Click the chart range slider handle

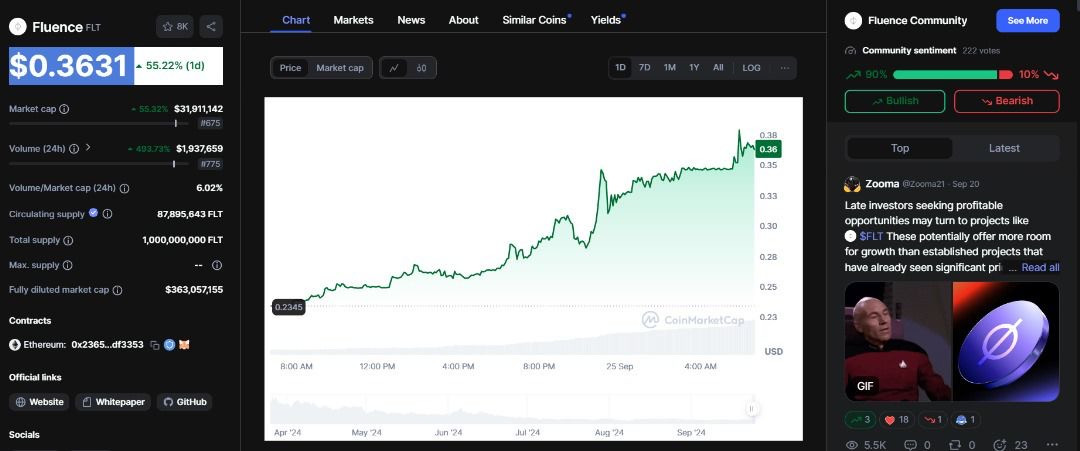point(751,408)
